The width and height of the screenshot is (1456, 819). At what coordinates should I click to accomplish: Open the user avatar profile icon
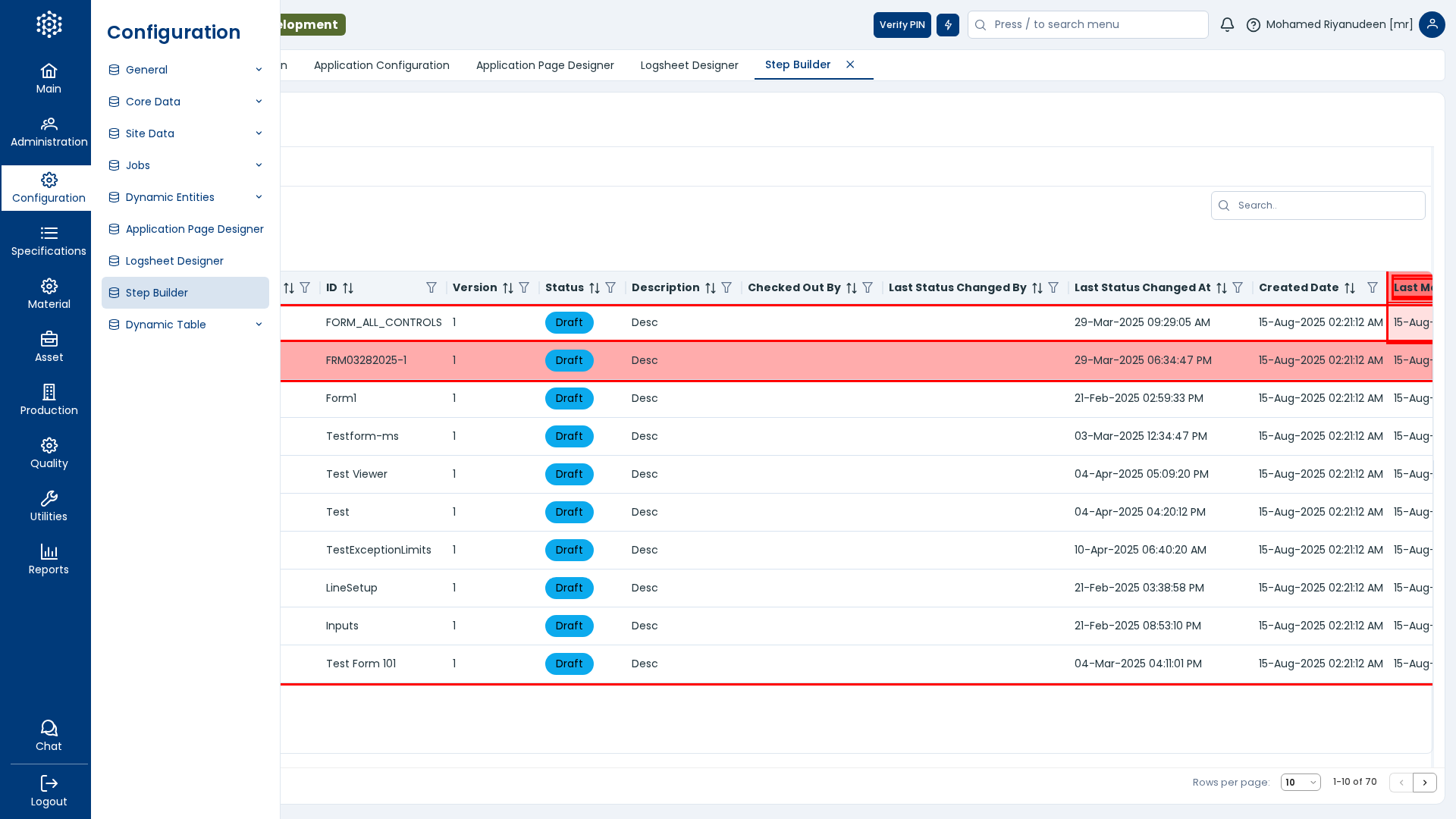tap(1432, 25)
